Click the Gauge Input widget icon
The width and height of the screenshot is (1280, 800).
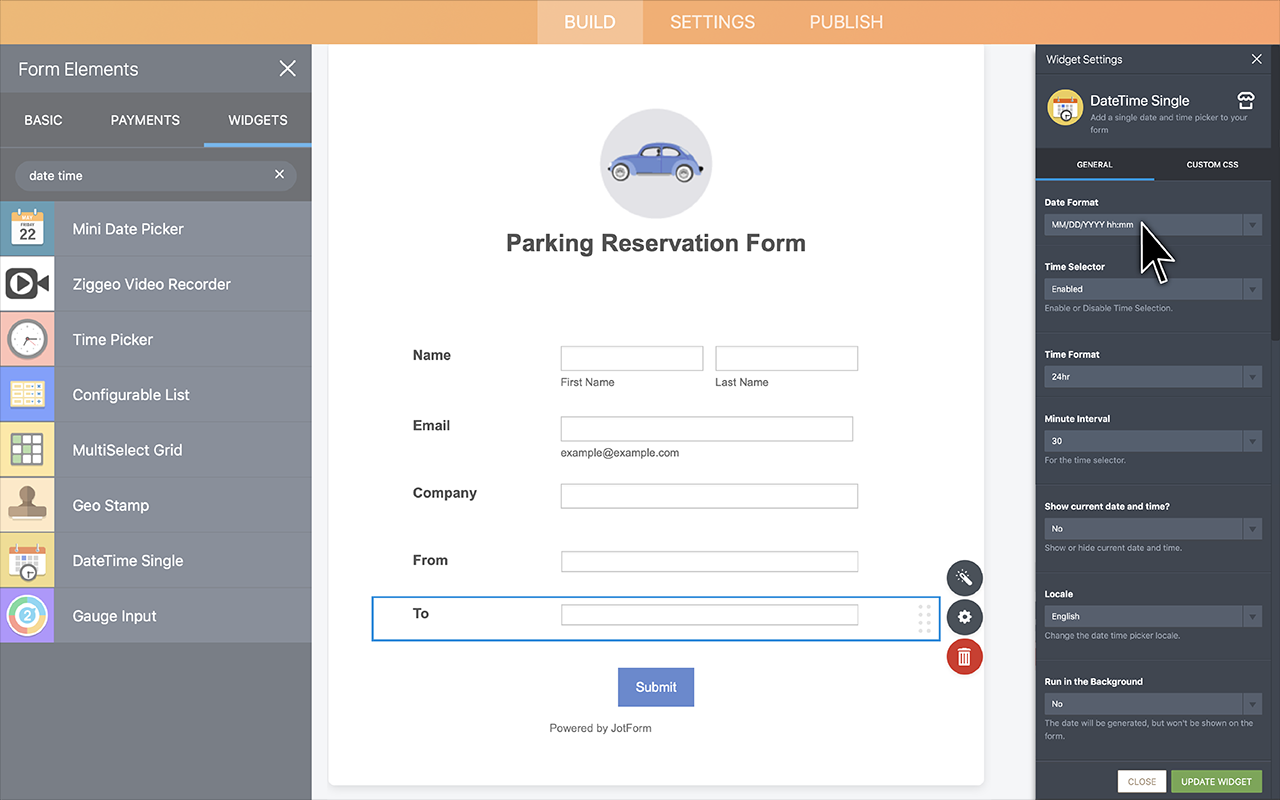[x=27, y=615]
